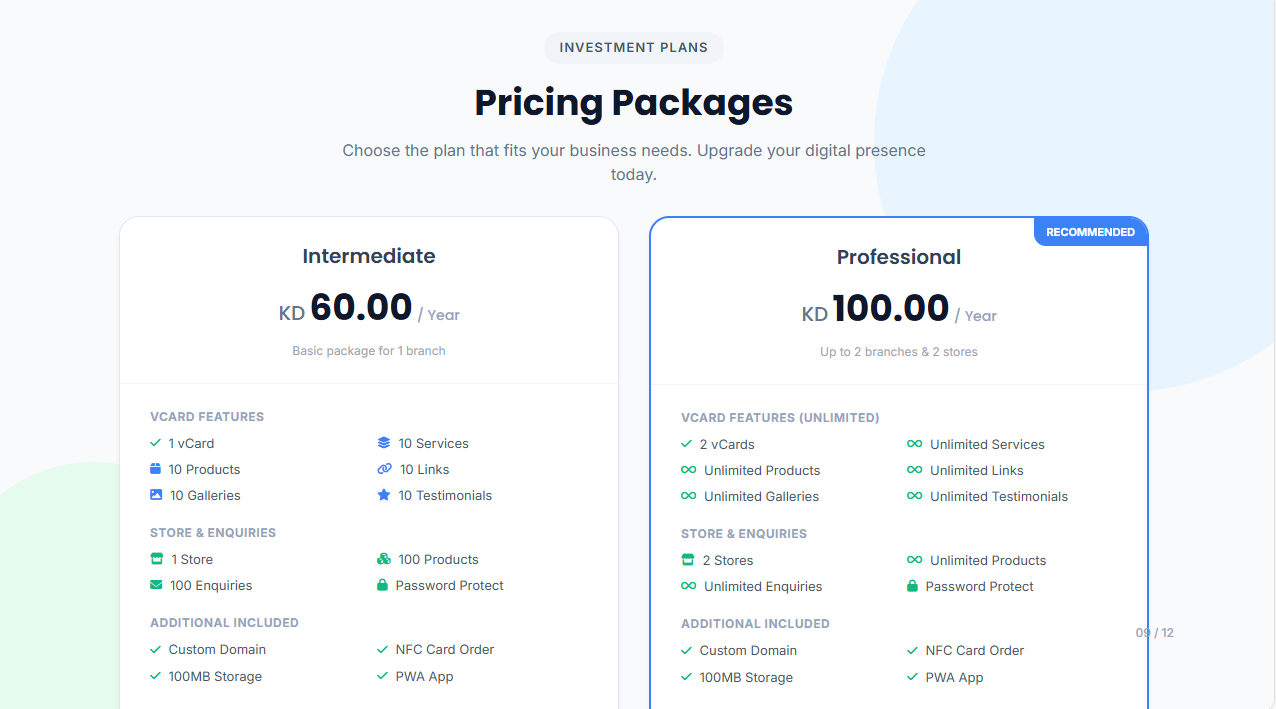Click the calendar icon beside 10 Products
Image resolution: width=1276 pixels, height=709 pixels.
pos(155,469)
